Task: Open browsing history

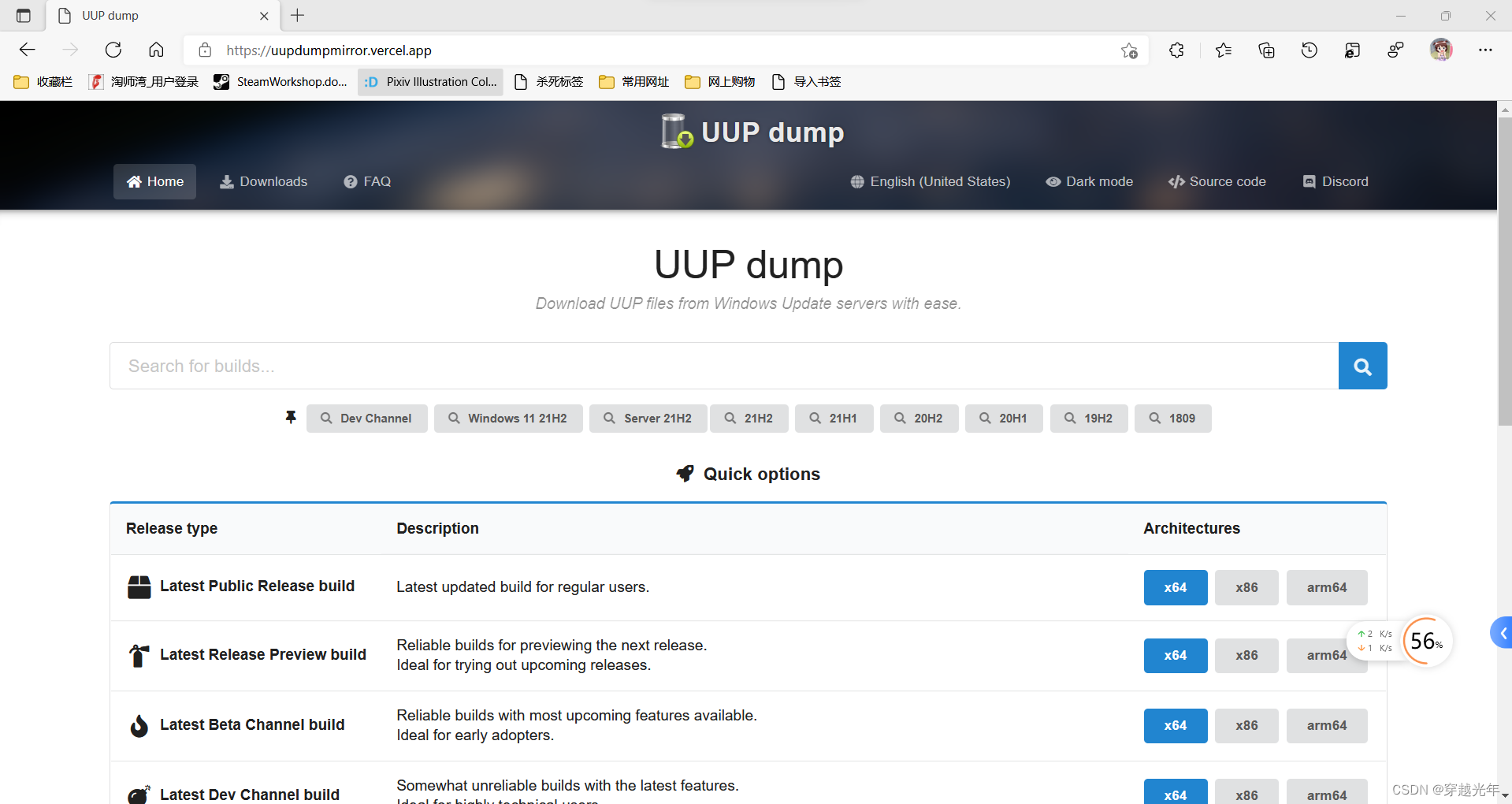Action: [x=1310, y=50]
